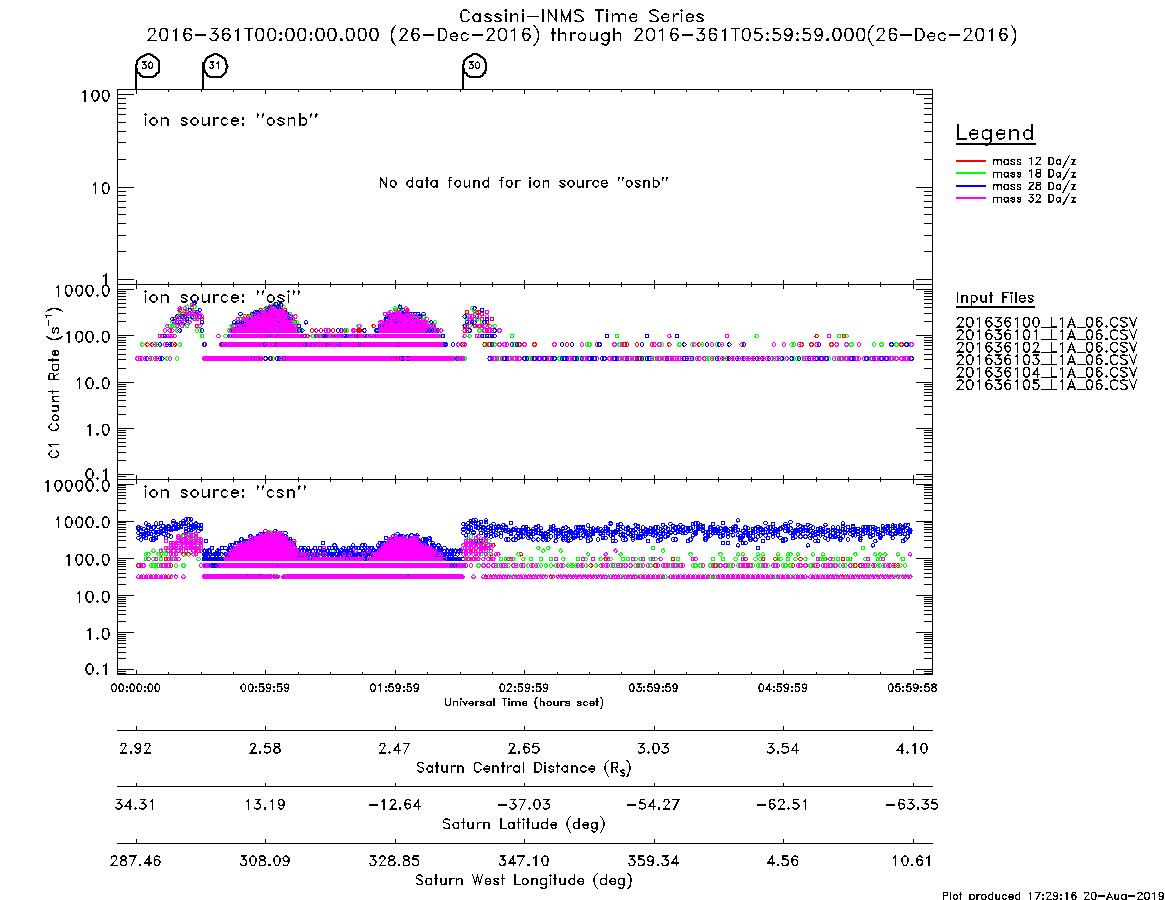The image size is (1165, 900).
Task: Select input file 201636100_L1A_06.CSV
Action: (x=1046, y=323)
